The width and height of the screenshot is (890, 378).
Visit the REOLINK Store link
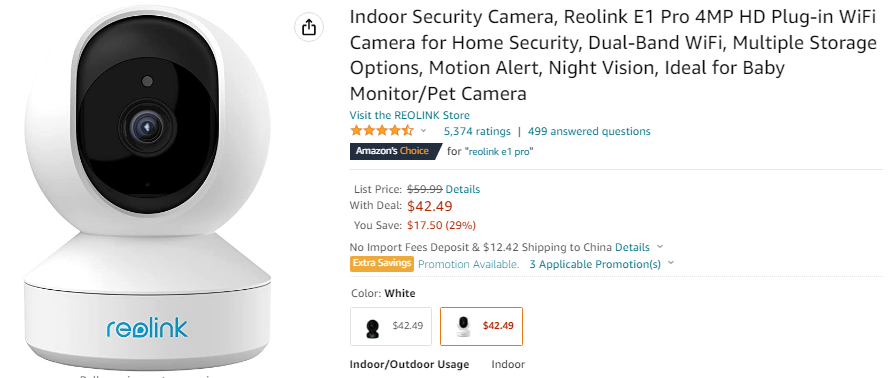pos(410,115)
